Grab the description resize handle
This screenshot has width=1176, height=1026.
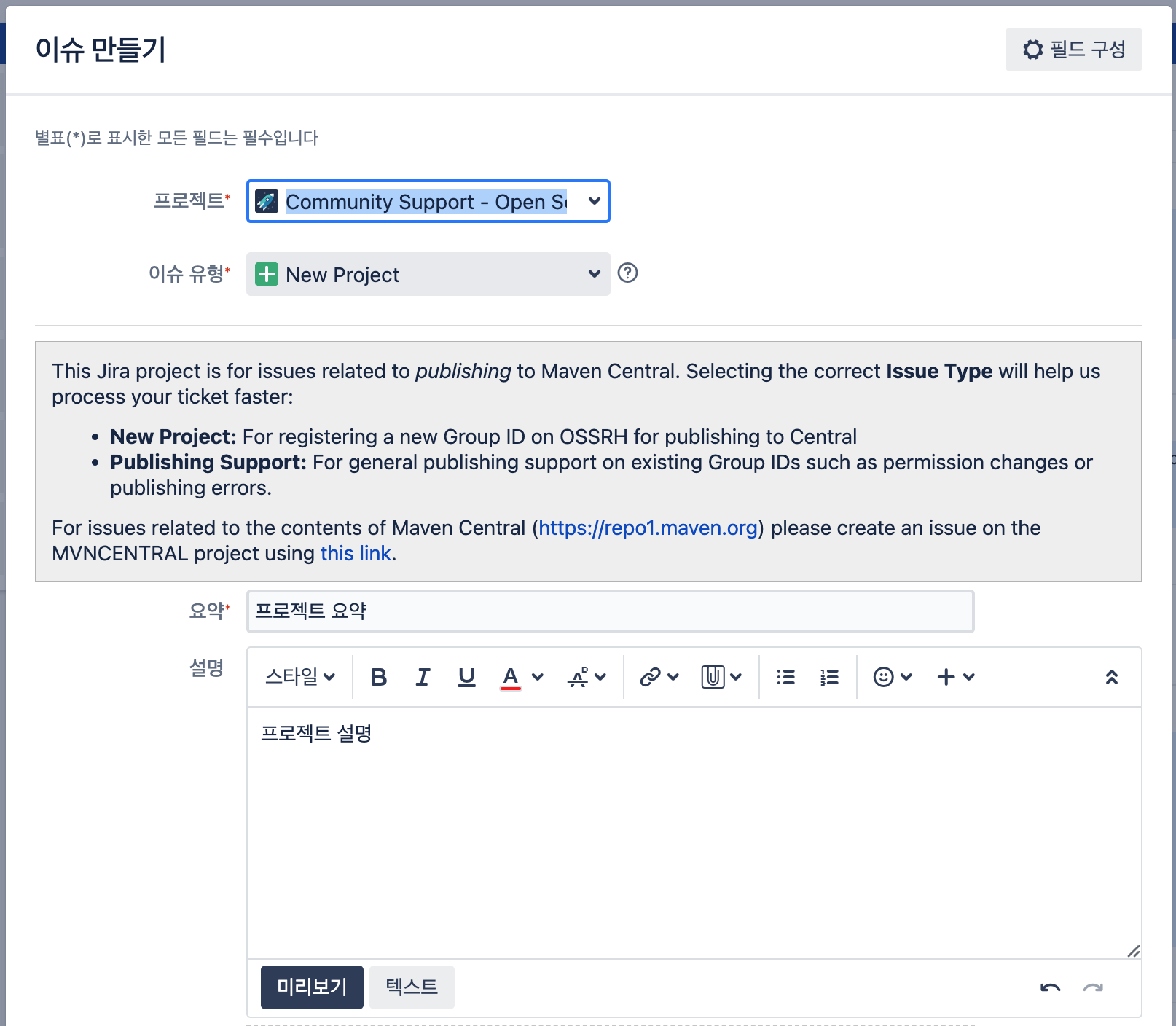[1134, 951]
